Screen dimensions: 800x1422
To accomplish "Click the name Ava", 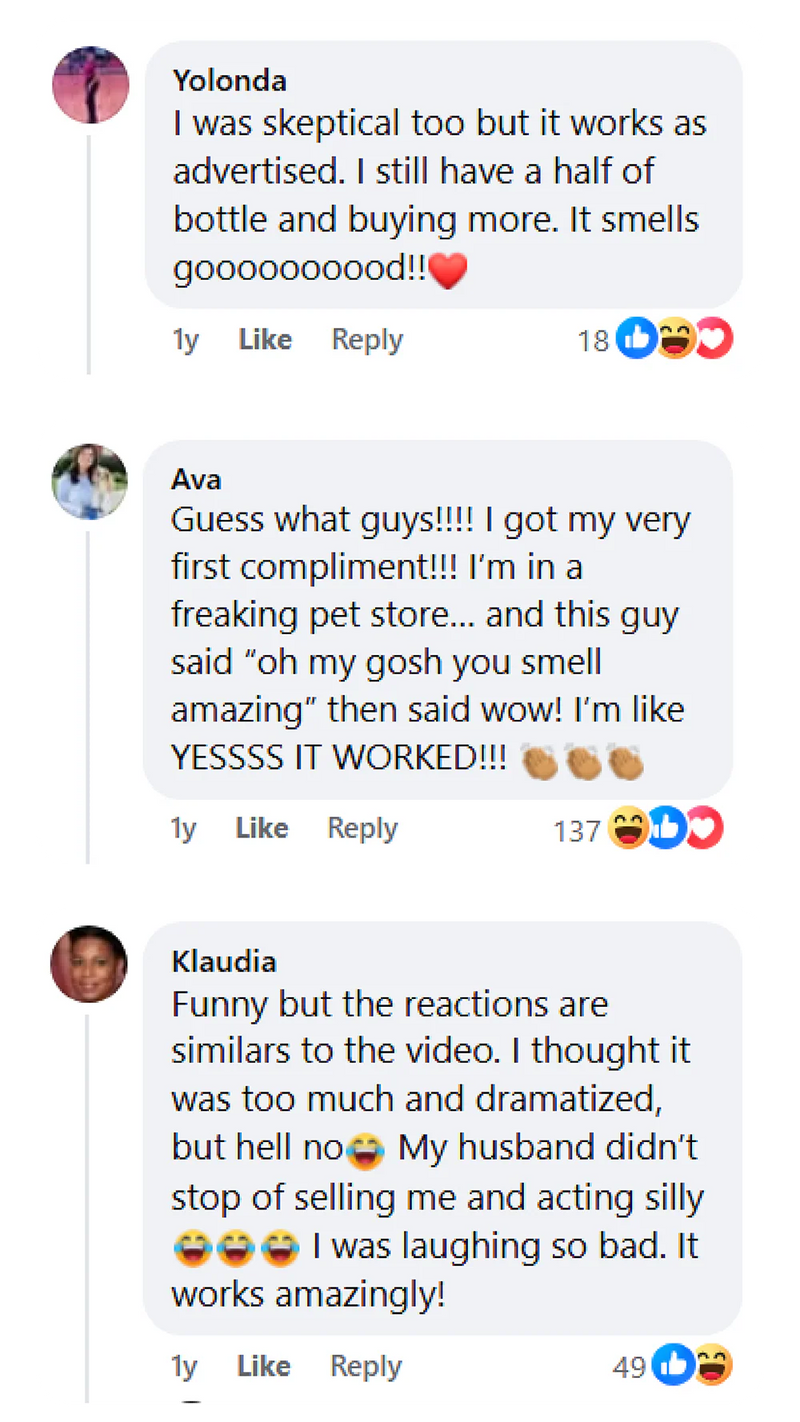I will click(196, 480).
